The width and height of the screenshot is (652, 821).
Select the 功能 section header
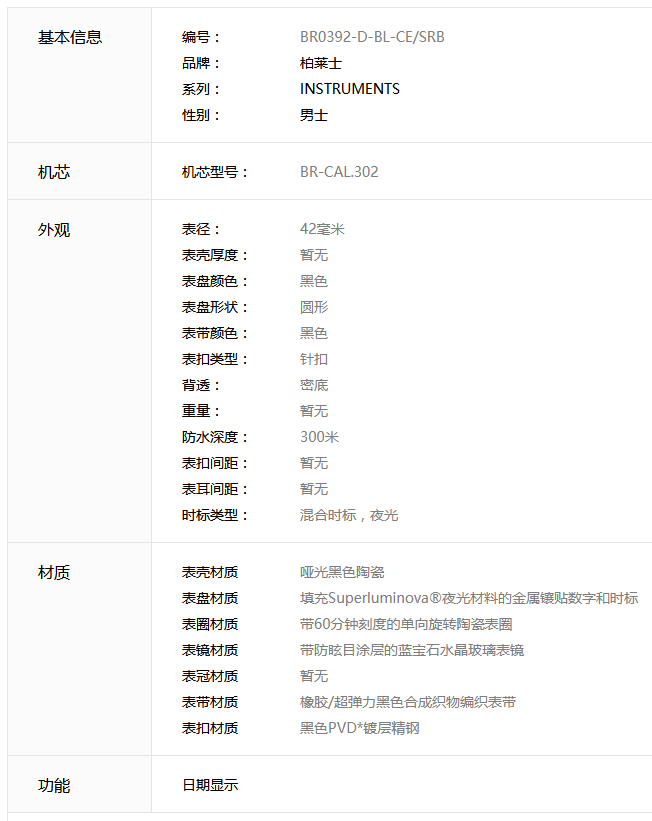point(54,785)
